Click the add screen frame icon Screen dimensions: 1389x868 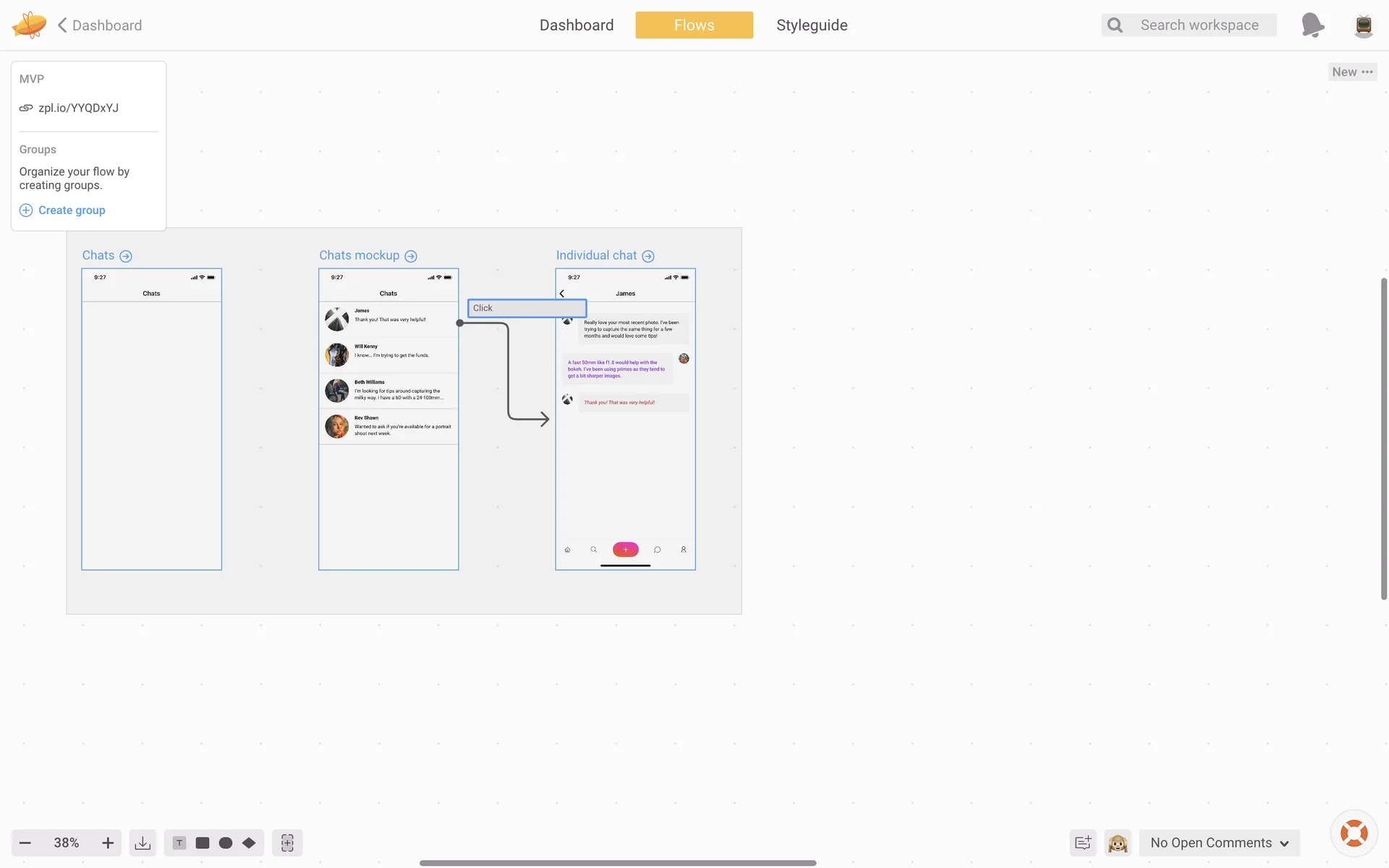tap(287, 843)
